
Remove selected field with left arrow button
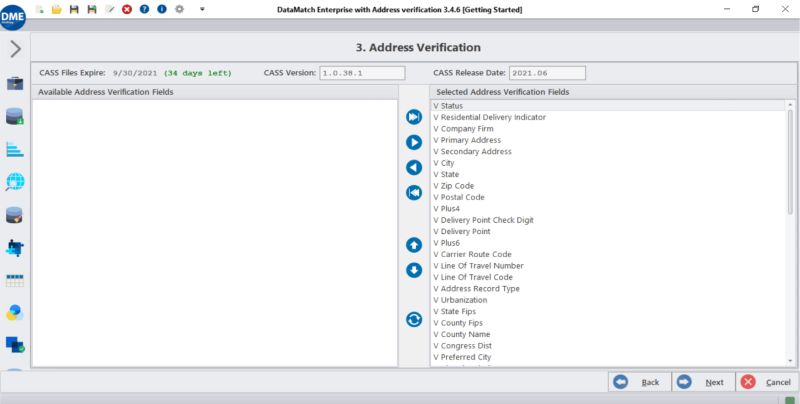pyautogui.click(x=414, y=167)
